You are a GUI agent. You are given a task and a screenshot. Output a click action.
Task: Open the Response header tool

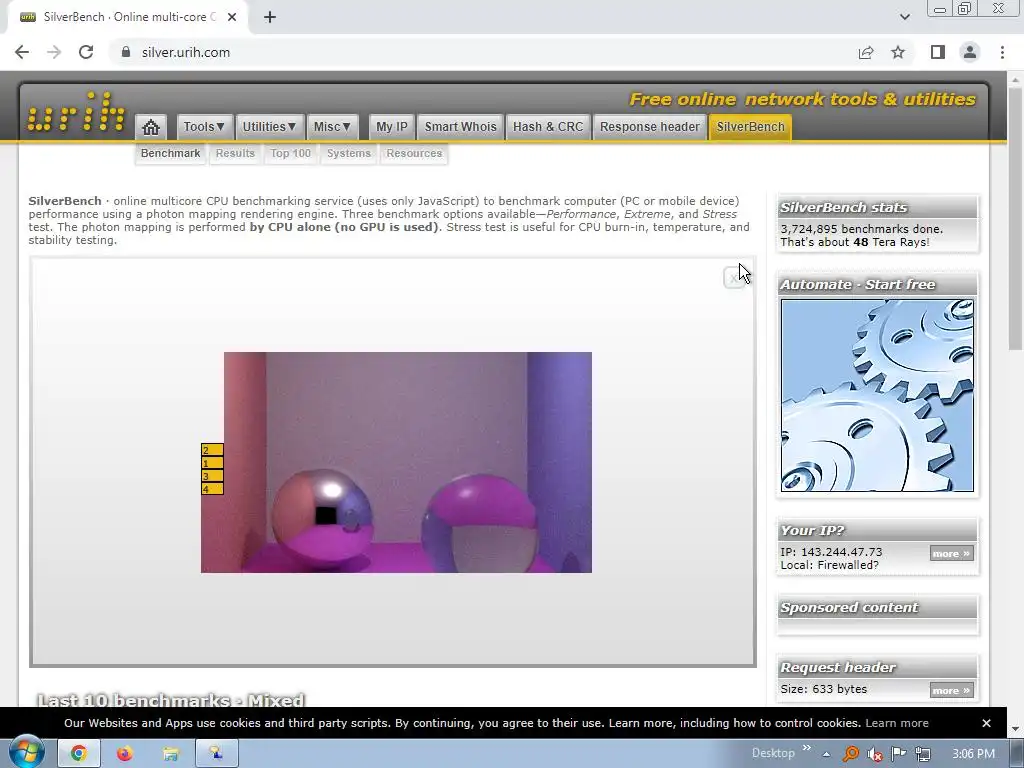(x=650, y=127)
